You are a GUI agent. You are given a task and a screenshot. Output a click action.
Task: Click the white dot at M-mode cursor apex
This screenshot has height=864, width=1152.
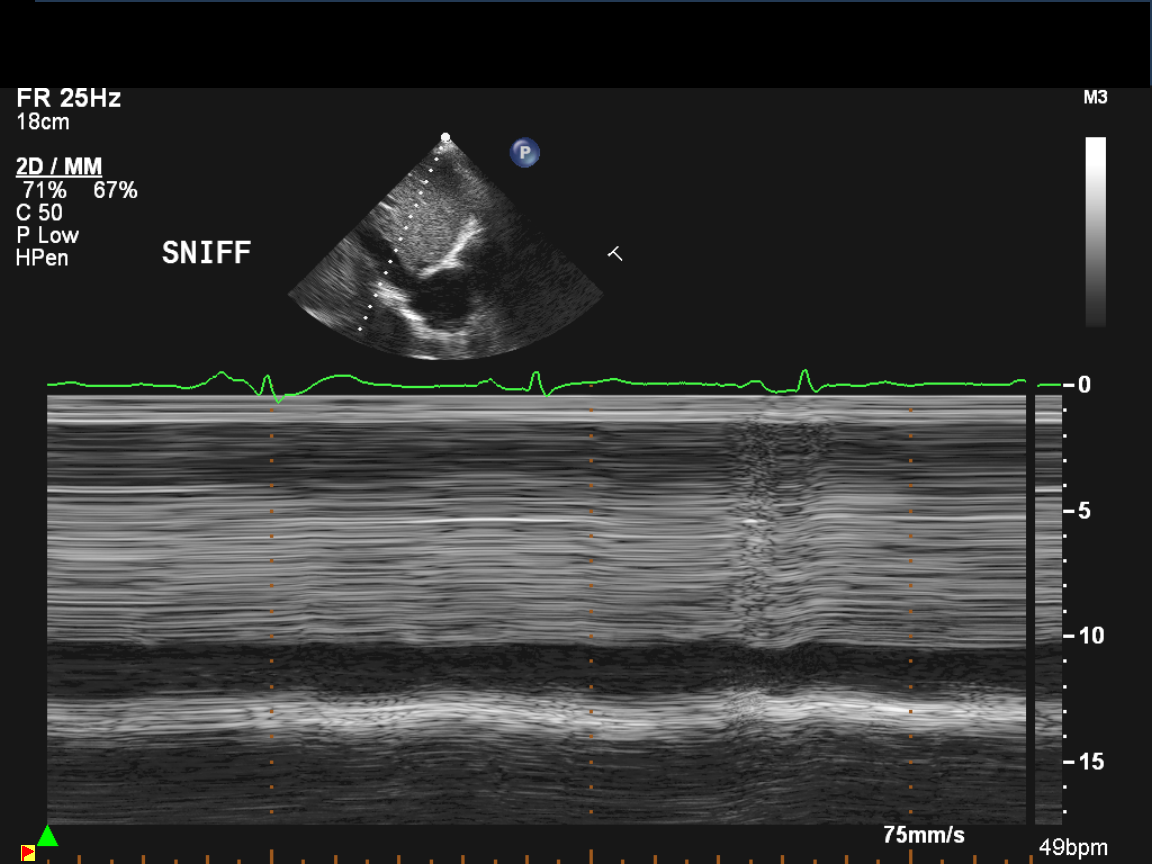coord(446,137)
